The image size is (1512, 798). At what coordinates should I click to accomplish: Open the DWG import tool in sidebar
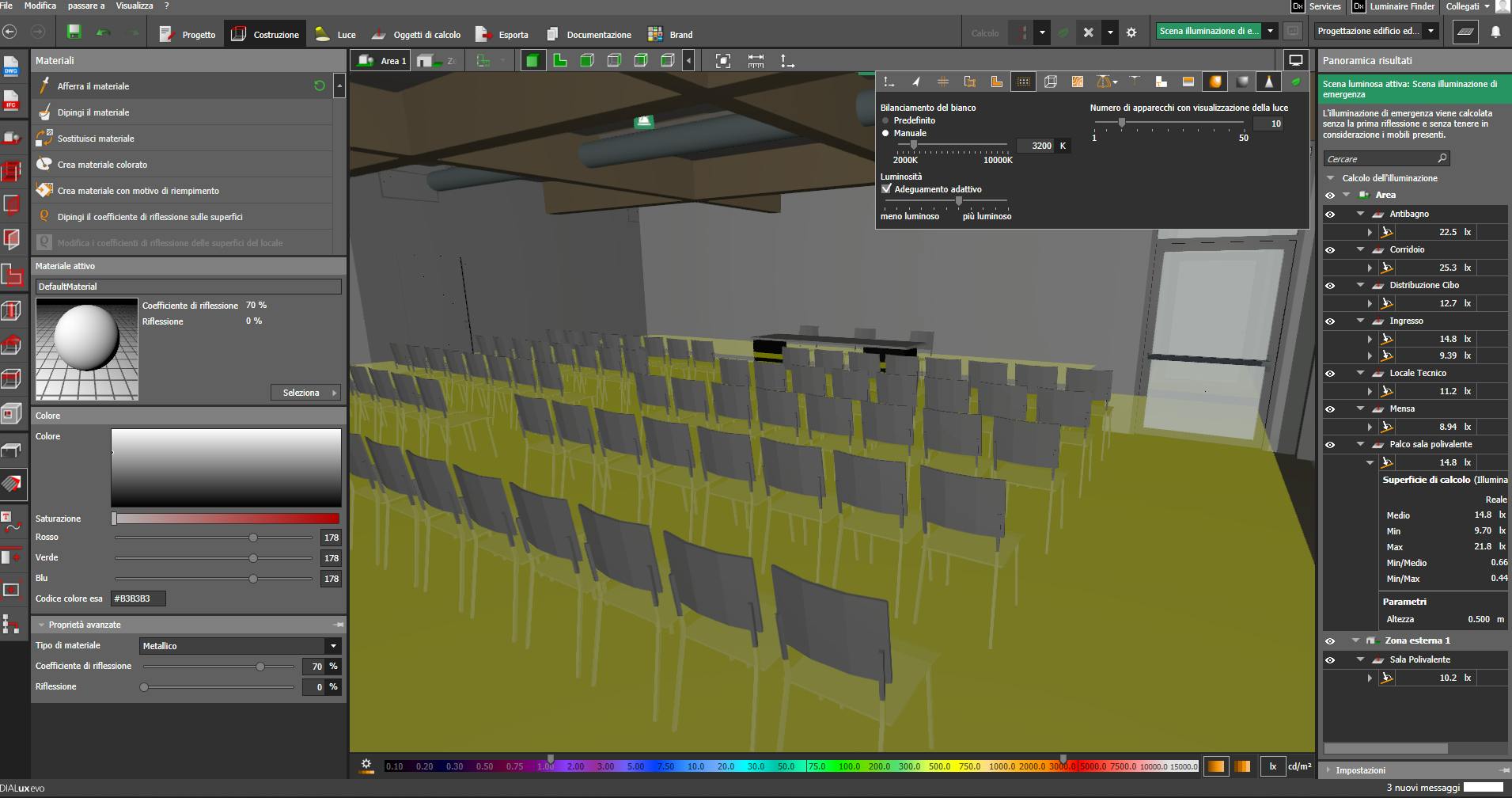[x=11, y=67]
